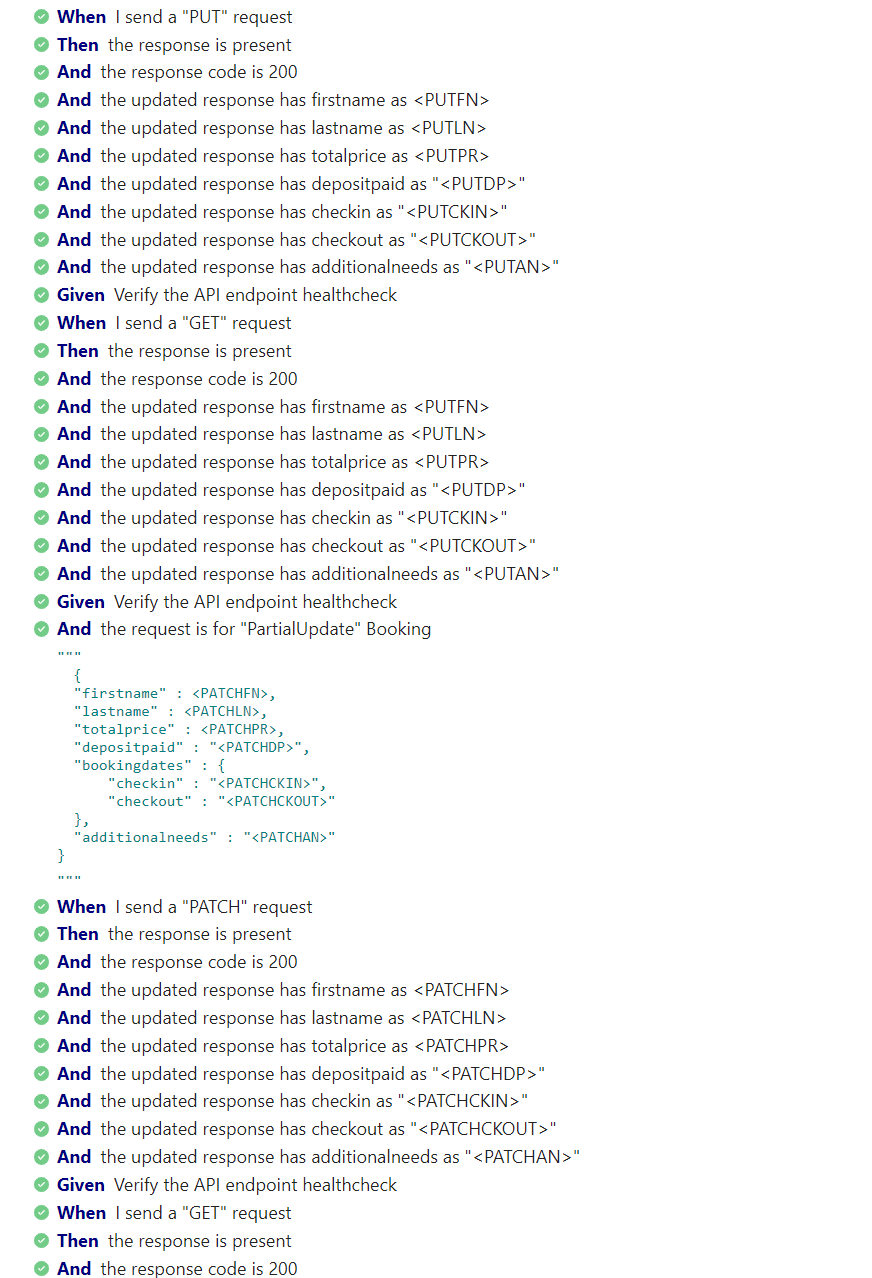Select the JSON line '"bookingdates" : {'
872x1278 pixels.
(x=150, y=765)
